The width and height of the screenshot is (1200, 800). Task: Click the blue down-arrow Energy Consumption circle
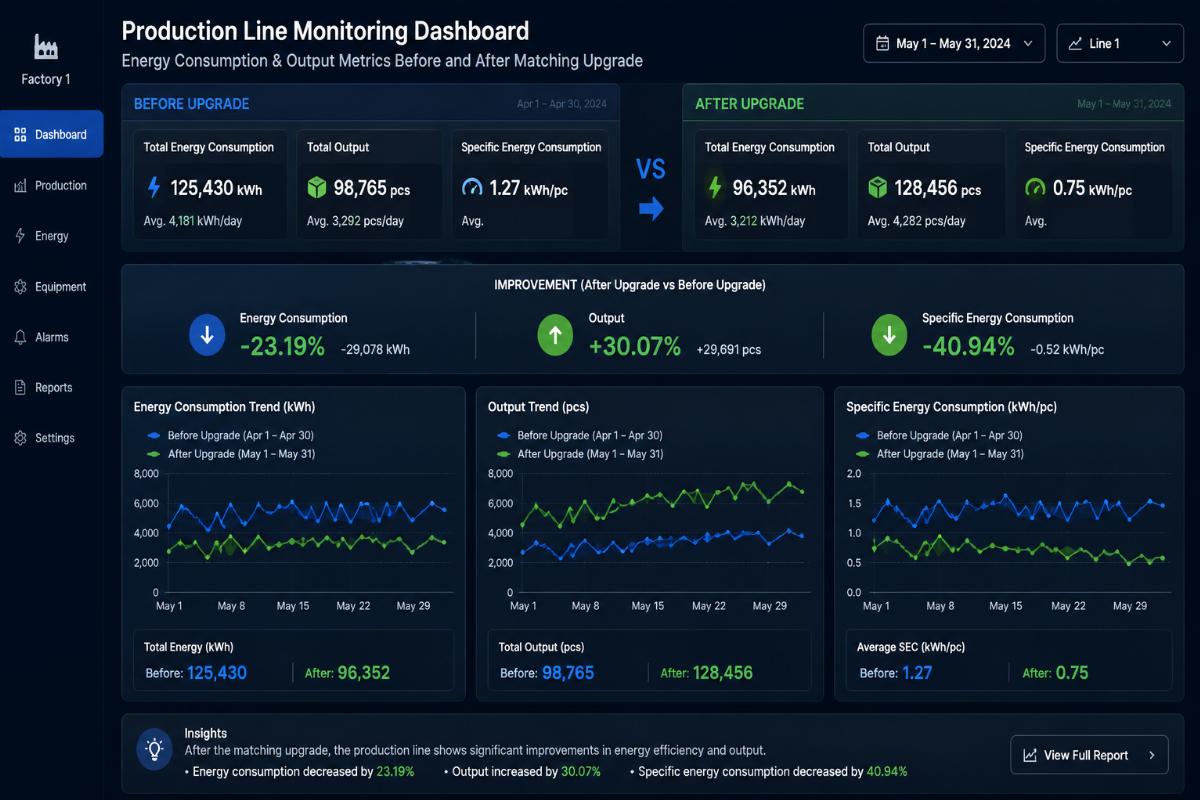[x=207, y=336]
